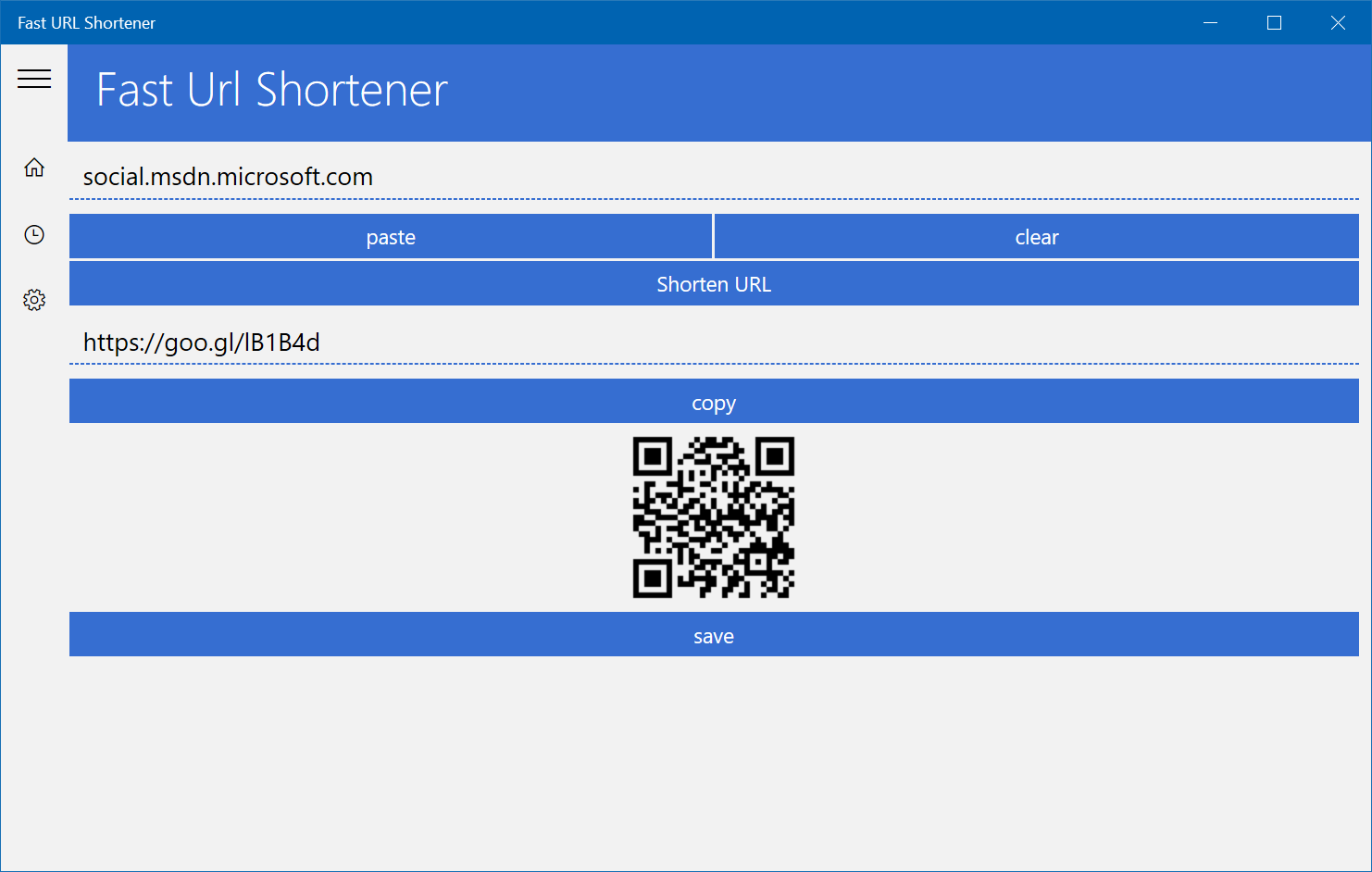1372x872 pixels.
Task: Minimize the Fast URL Shortener window
Action: 1210,22
